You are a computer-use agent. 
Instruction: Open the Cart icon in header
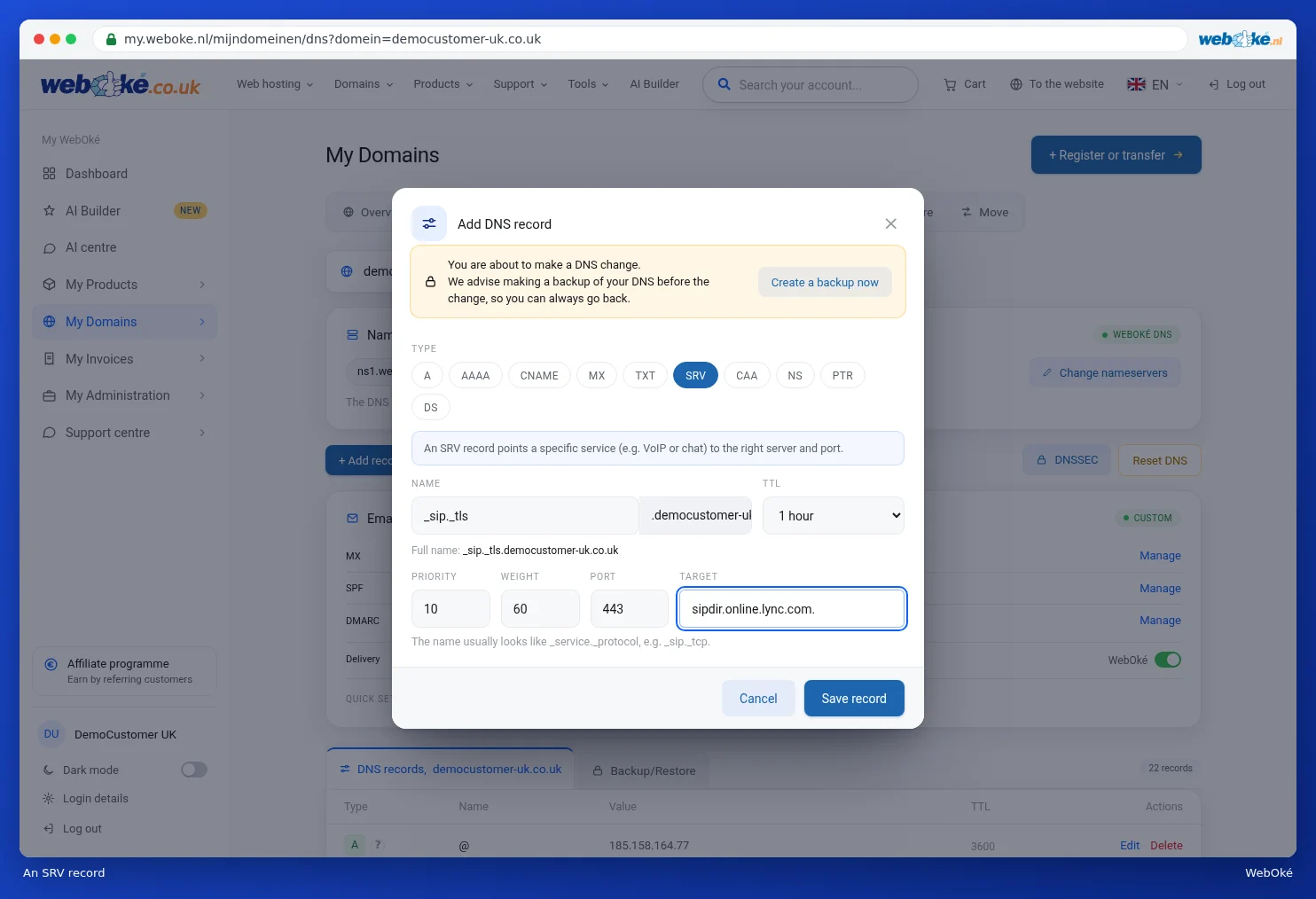tap(951, 84)
